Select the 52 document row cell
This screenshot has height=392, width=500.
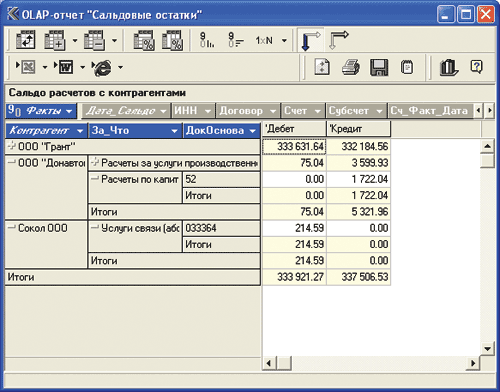[221, 179]
